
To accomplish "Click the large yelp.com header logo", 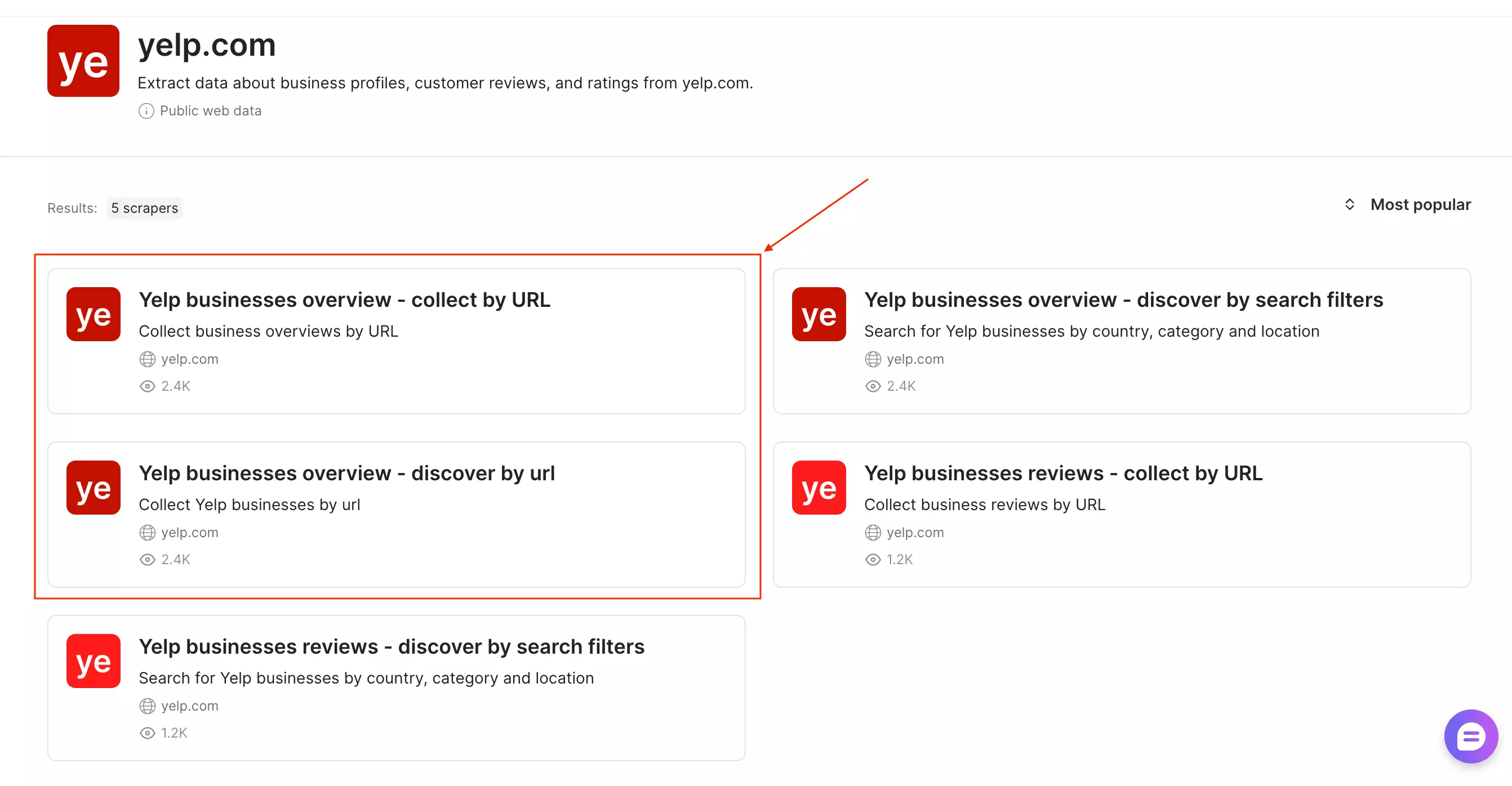I will click(x=83, y=60).
